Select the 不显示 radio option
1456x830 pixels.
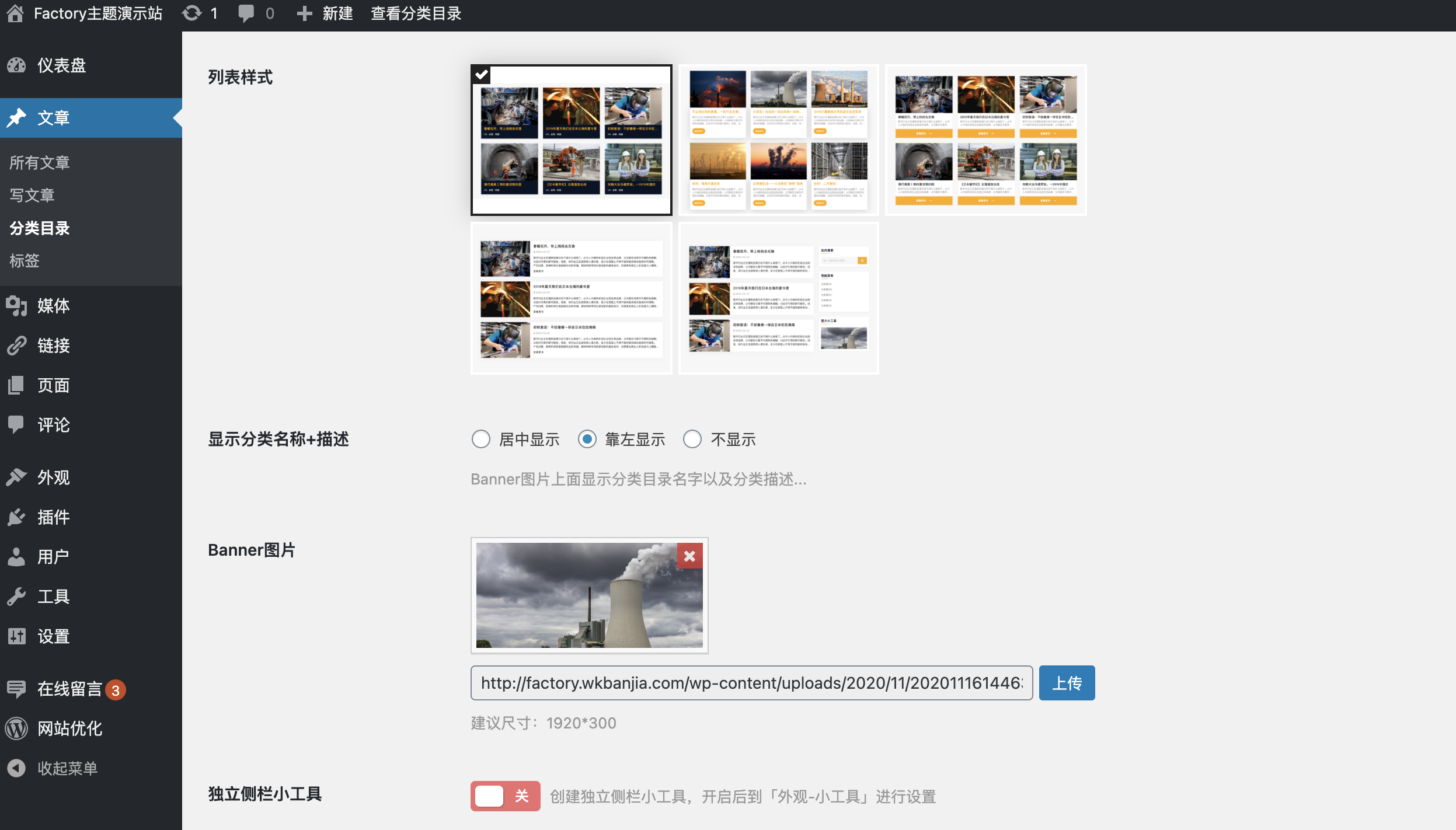click(x=692, y=439)
